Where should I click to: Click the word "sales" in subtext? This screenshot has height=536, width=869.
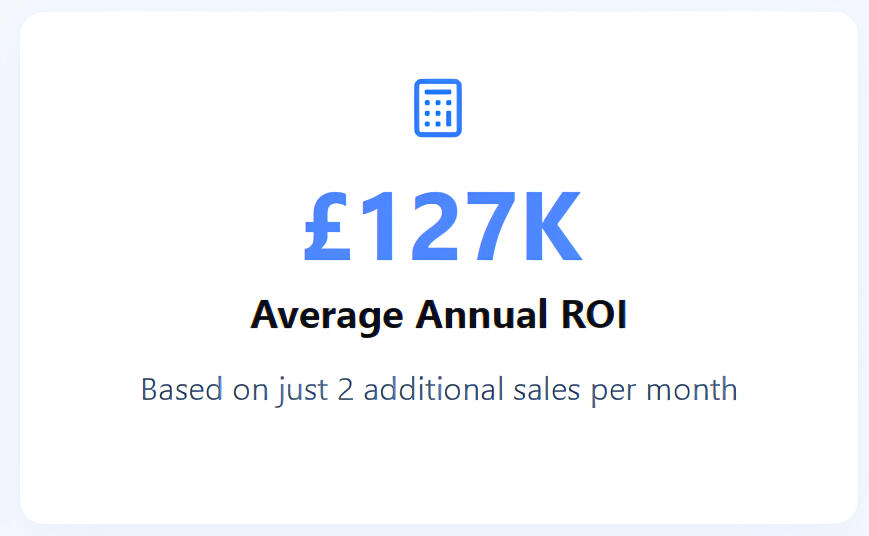point(546,389)
